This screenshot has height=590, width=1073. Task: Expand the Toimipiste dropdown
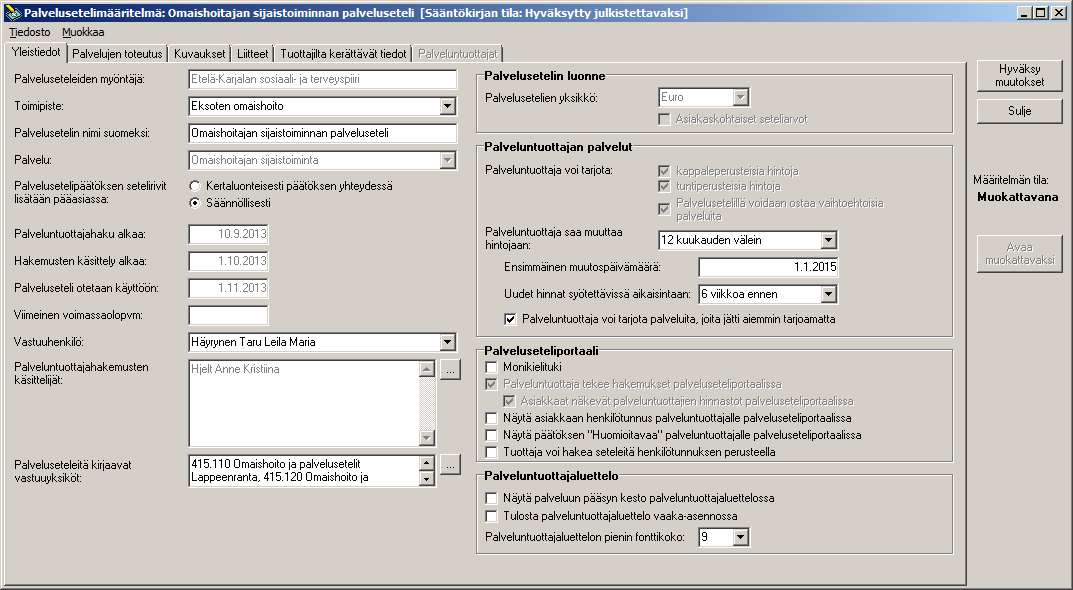tap(448, 106)
